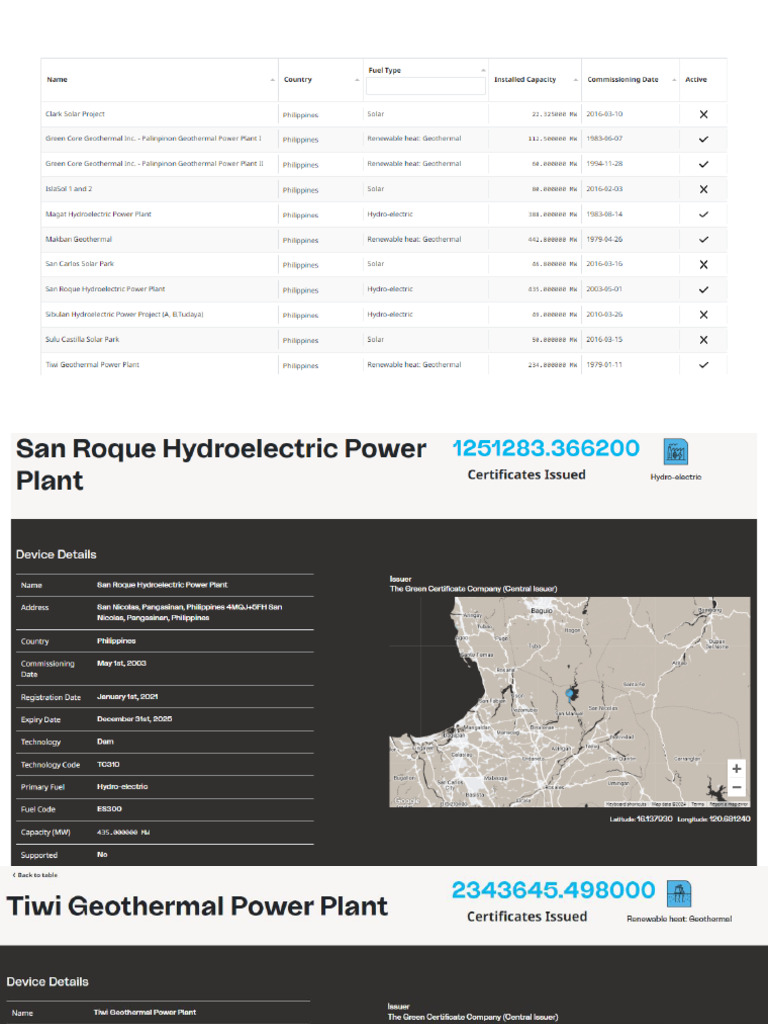Viewport: 768px width, 1024px height.
Task: Click the active checkmark for Makban Geothermal
Action: (x=703, y=240)
